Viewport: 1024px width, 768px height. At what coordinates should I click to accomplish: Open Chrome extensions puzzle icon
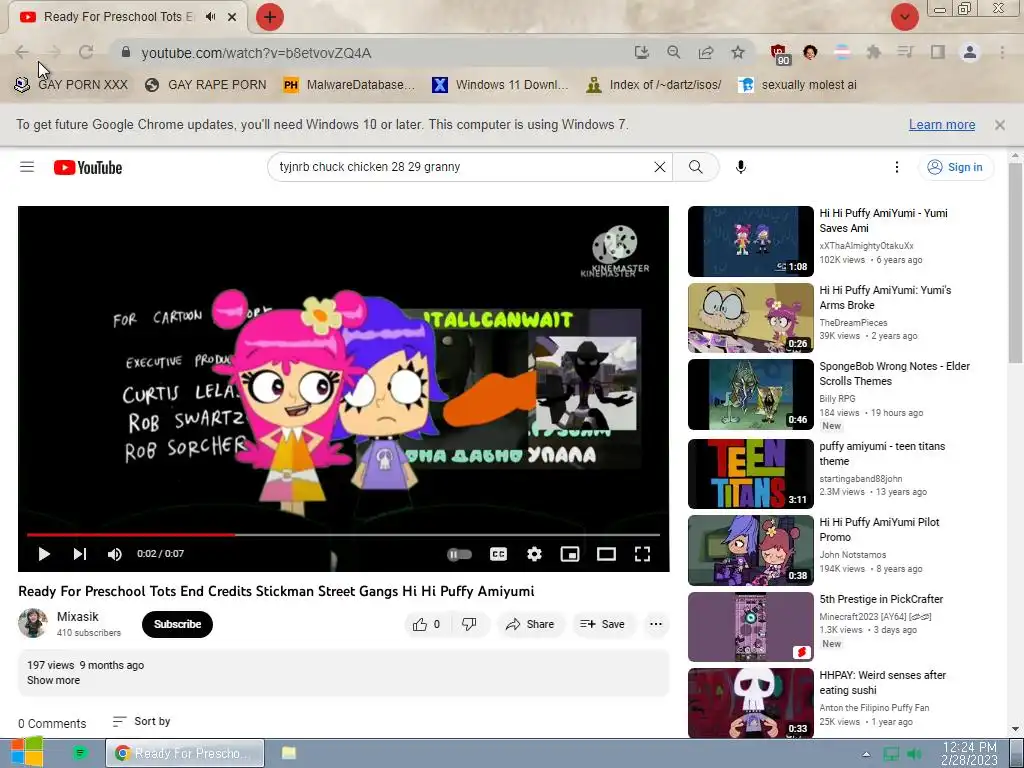click(x=874, y=52)
